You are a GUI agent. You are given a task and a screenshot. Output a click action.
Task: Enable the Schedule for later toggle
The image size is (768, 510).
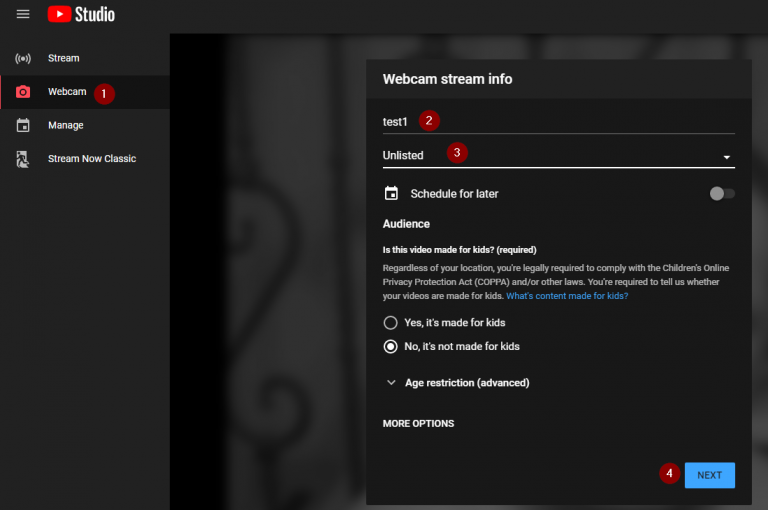[x=721, y=194]
